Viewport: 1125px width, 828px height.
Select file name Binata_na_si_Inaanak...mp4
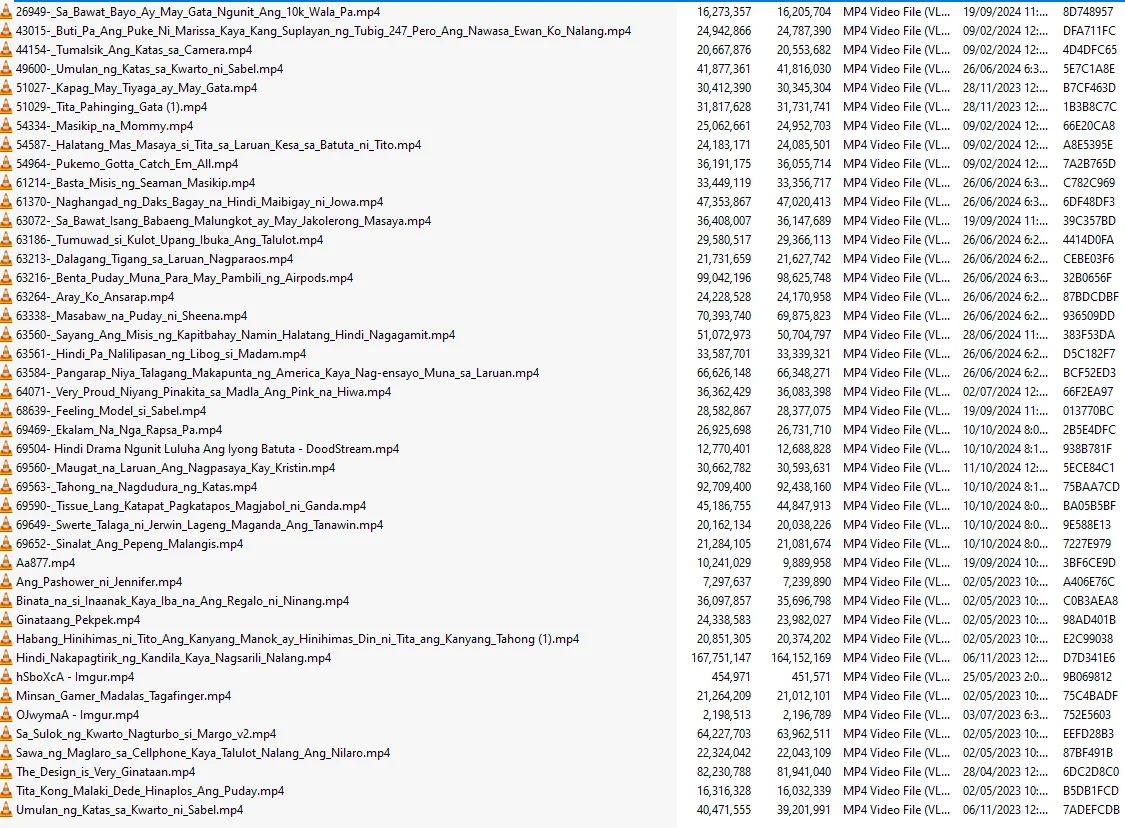point(183,601)
